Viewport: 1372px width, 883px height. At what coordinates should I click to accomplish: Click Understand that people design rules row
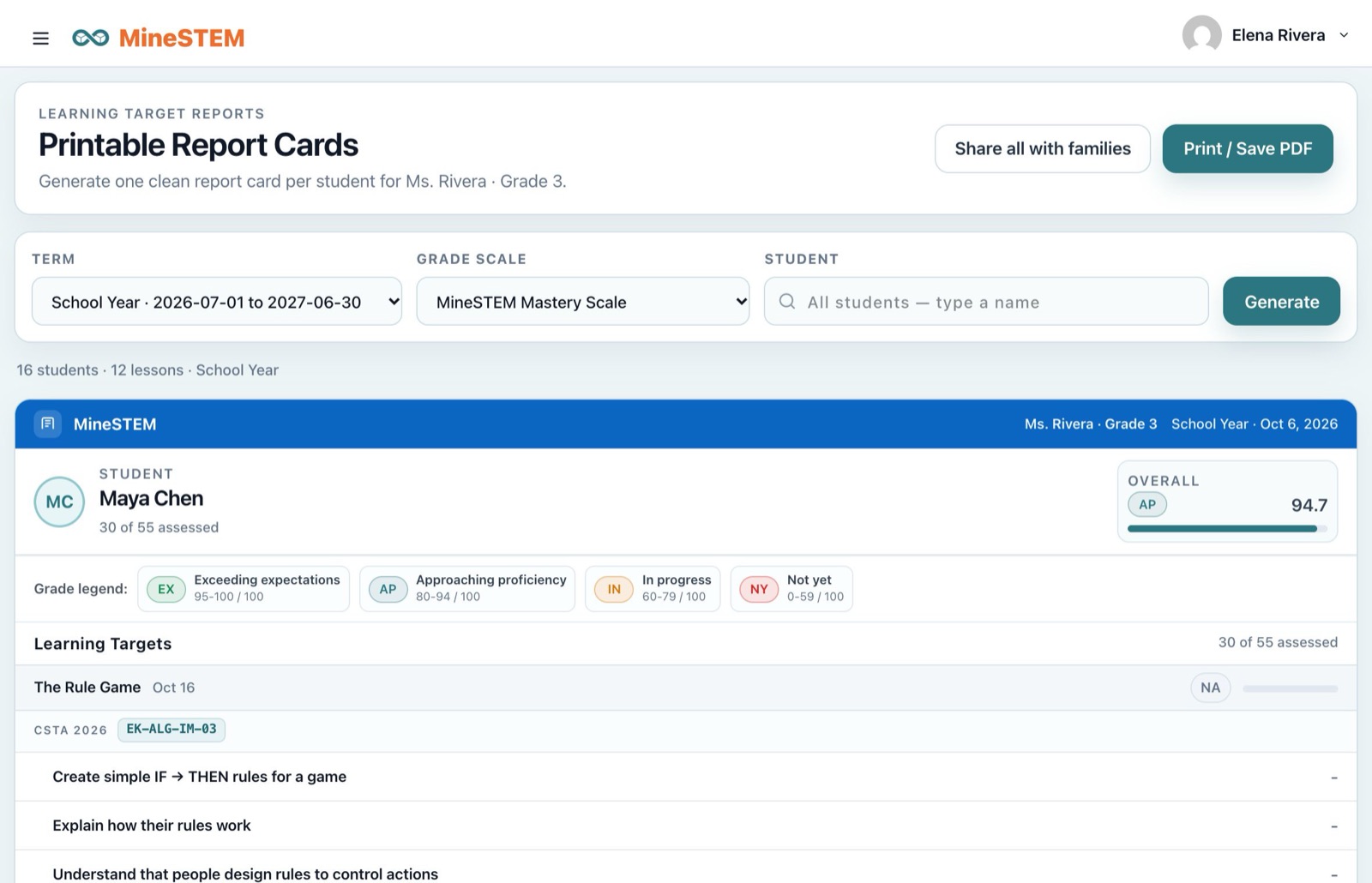[686, 867]
